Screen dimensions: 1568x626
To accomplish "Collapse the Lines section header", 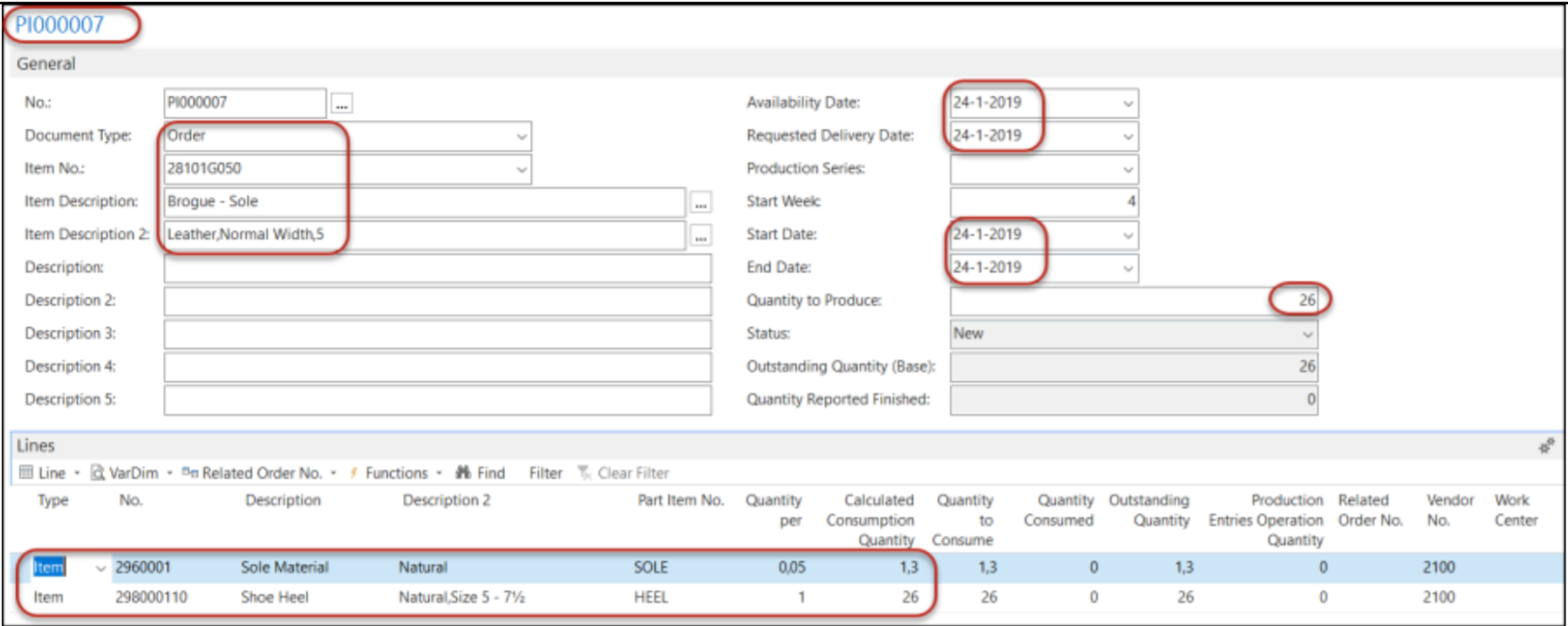I will tap(35, 445).
